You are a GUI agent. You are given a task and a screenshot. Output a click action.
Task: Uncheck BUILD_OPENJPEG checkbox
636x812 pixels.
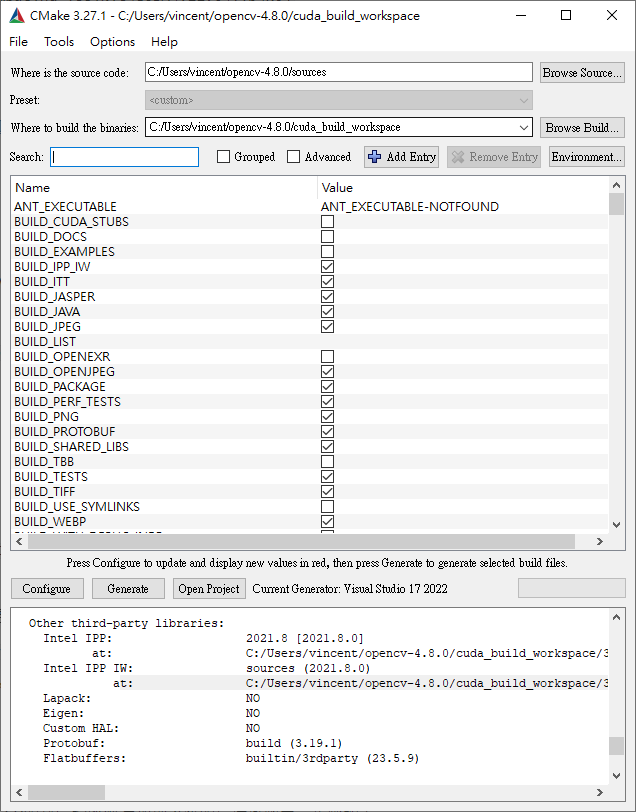327,372
